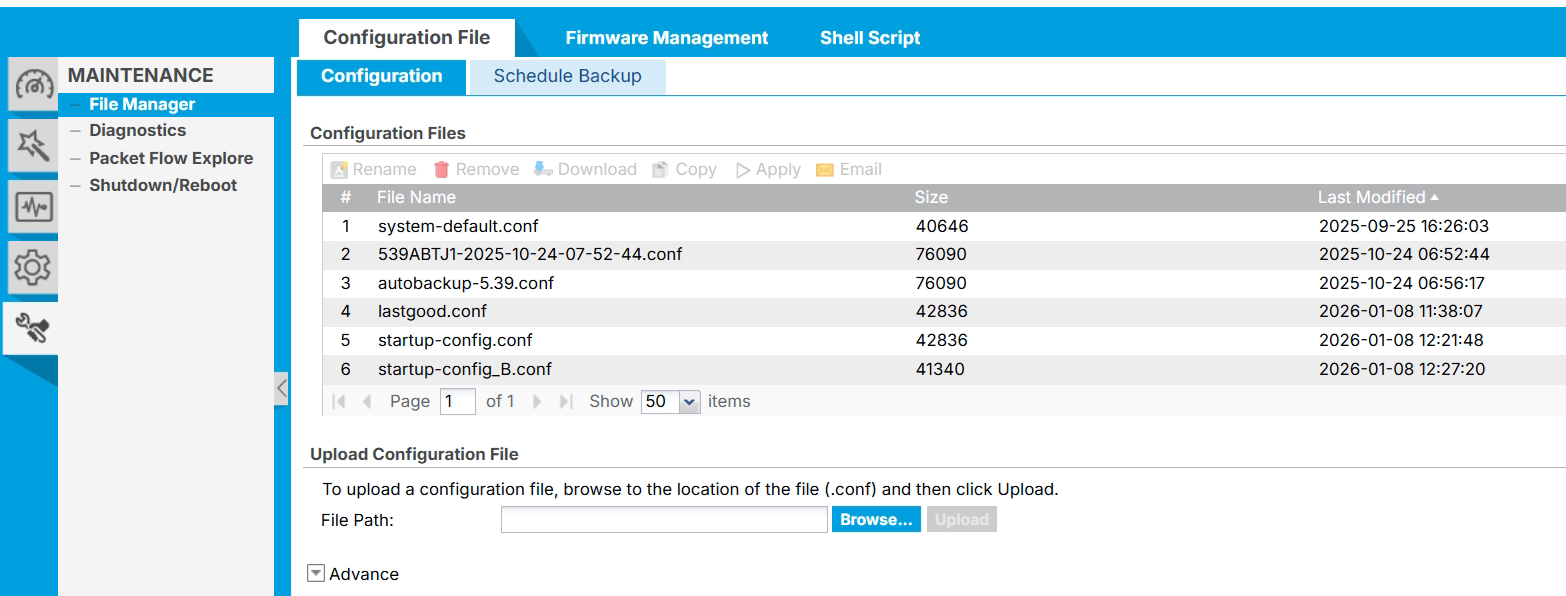
Task: Click the Apply toolbar button
Action: [768, 170]
